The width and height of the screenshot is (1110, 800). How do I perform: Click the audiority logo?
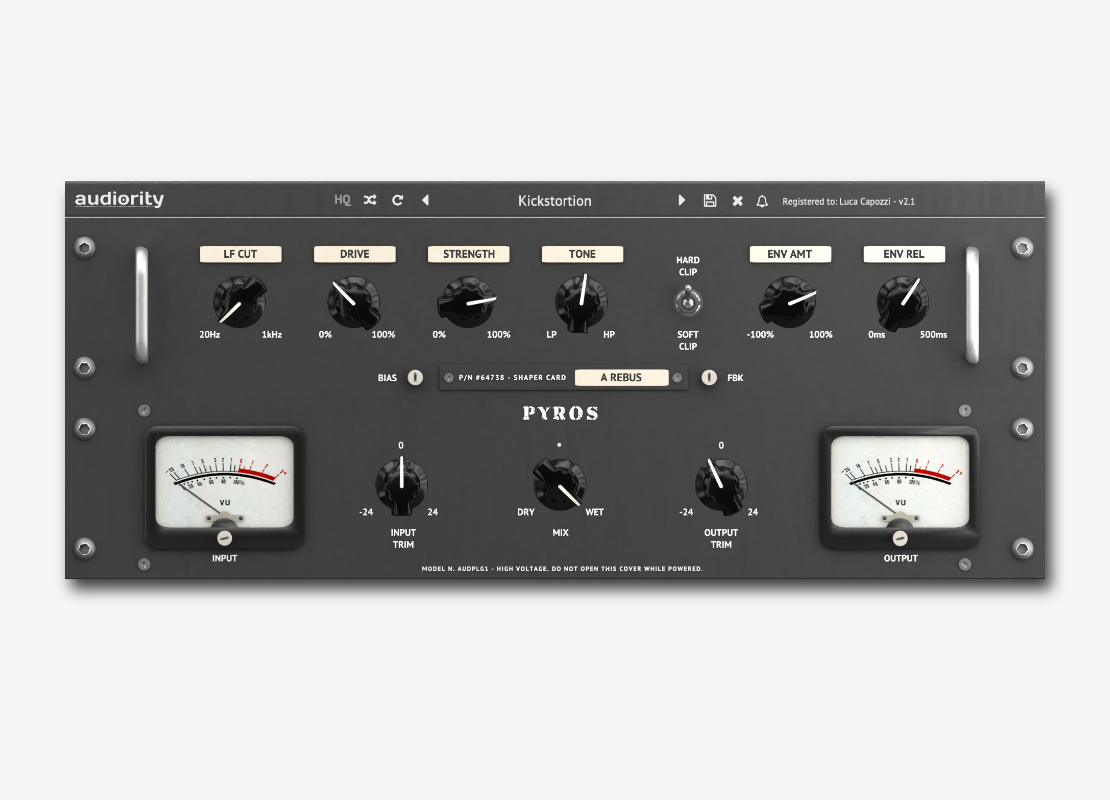coord(120,199)
